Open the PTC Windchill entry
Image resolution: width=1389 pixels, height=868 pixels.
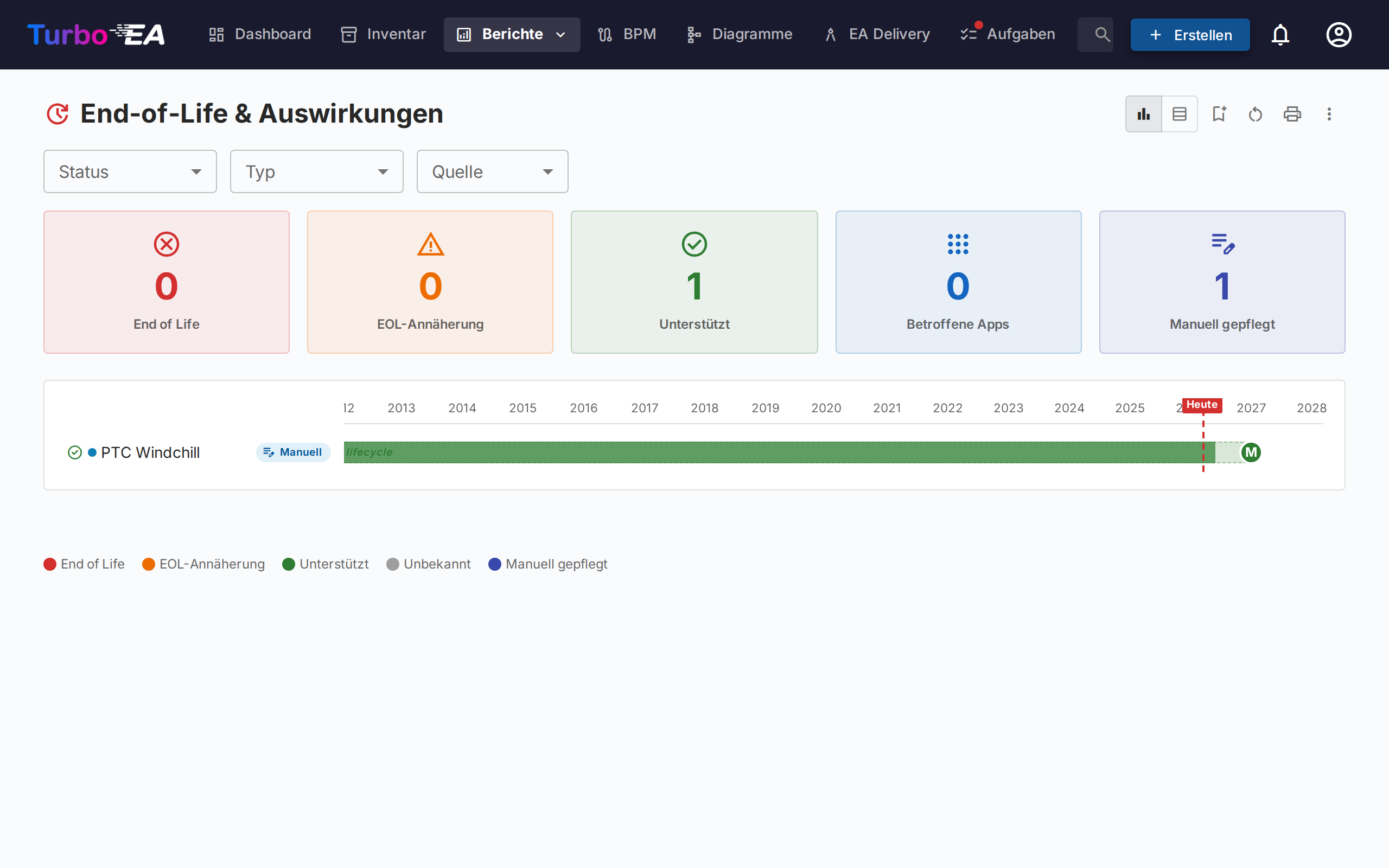pos(150,452)
